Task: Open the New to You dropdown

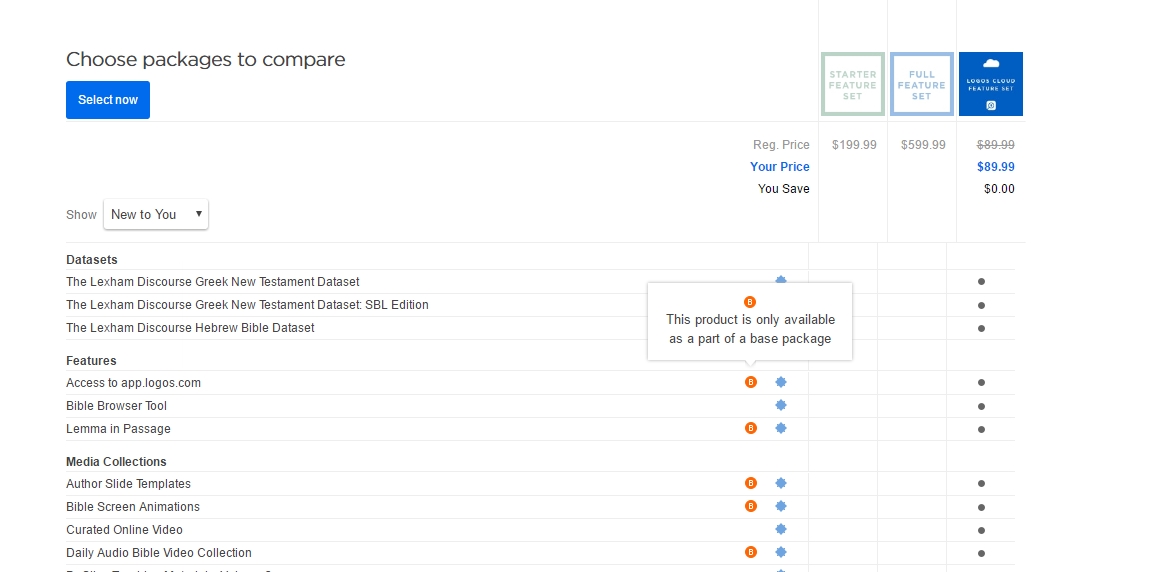Action: point(156,214)
